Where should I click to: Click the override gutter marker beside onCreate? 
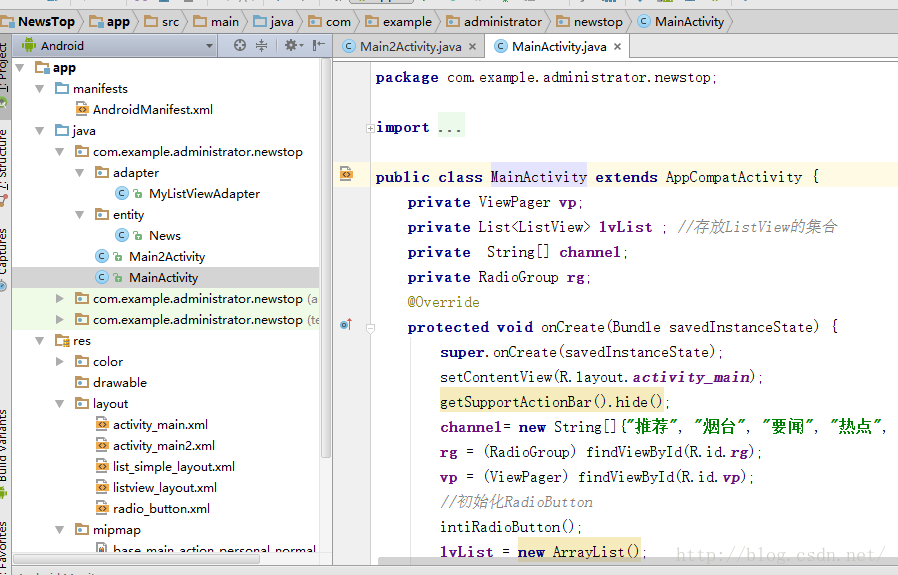click(x=346, y=325)
